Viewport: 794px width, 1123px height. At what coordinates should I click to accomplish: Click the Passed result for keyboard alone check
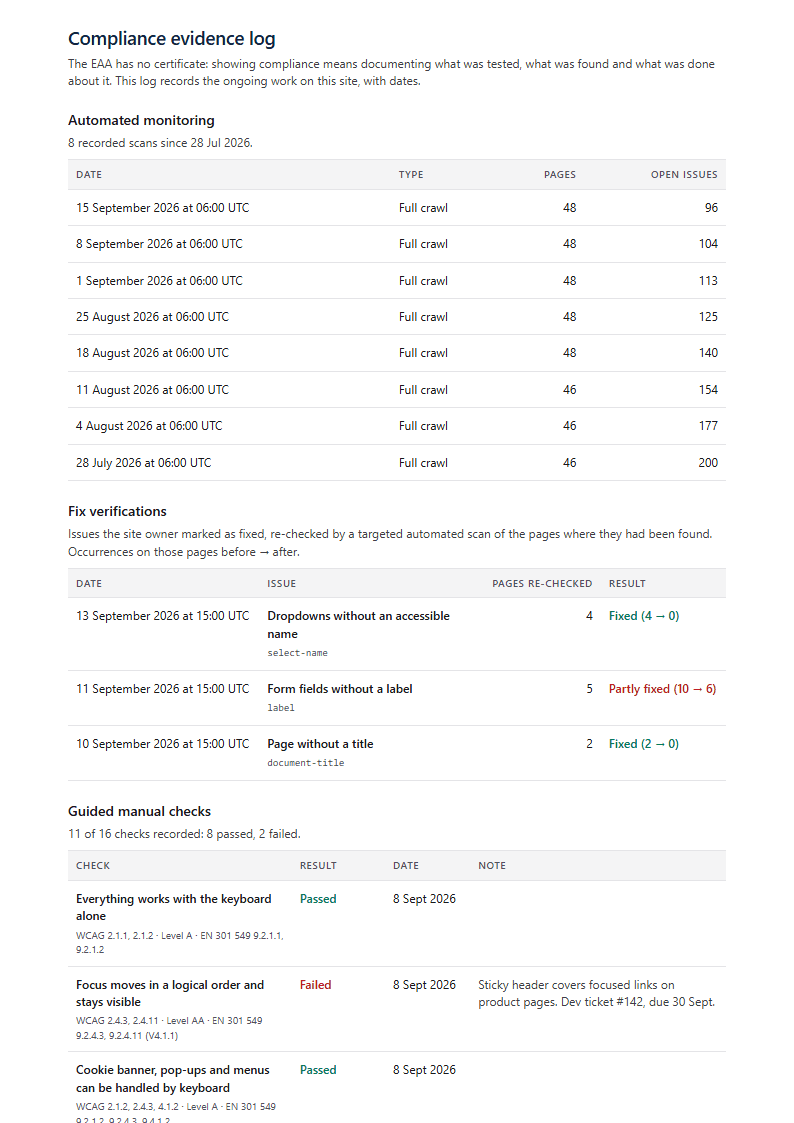[x=318, y=899]
